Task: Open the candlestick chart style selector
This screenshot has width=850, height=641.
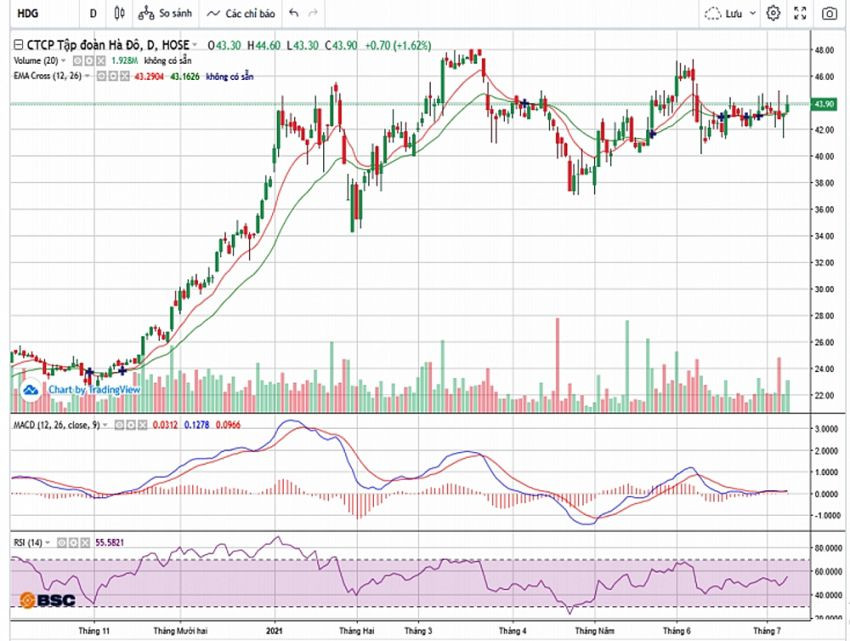Action: point(120,13)
